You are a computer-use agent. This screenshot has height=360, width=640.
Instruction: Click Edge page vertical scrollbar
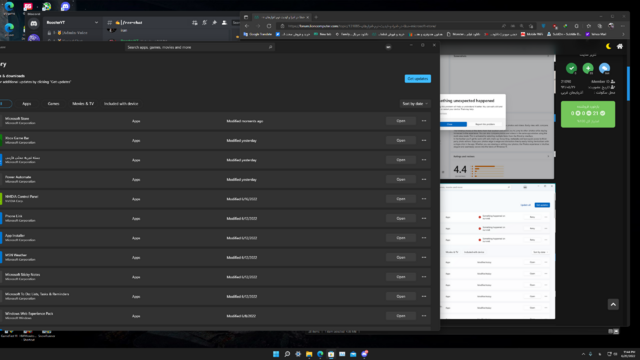(x=628, y=83)
